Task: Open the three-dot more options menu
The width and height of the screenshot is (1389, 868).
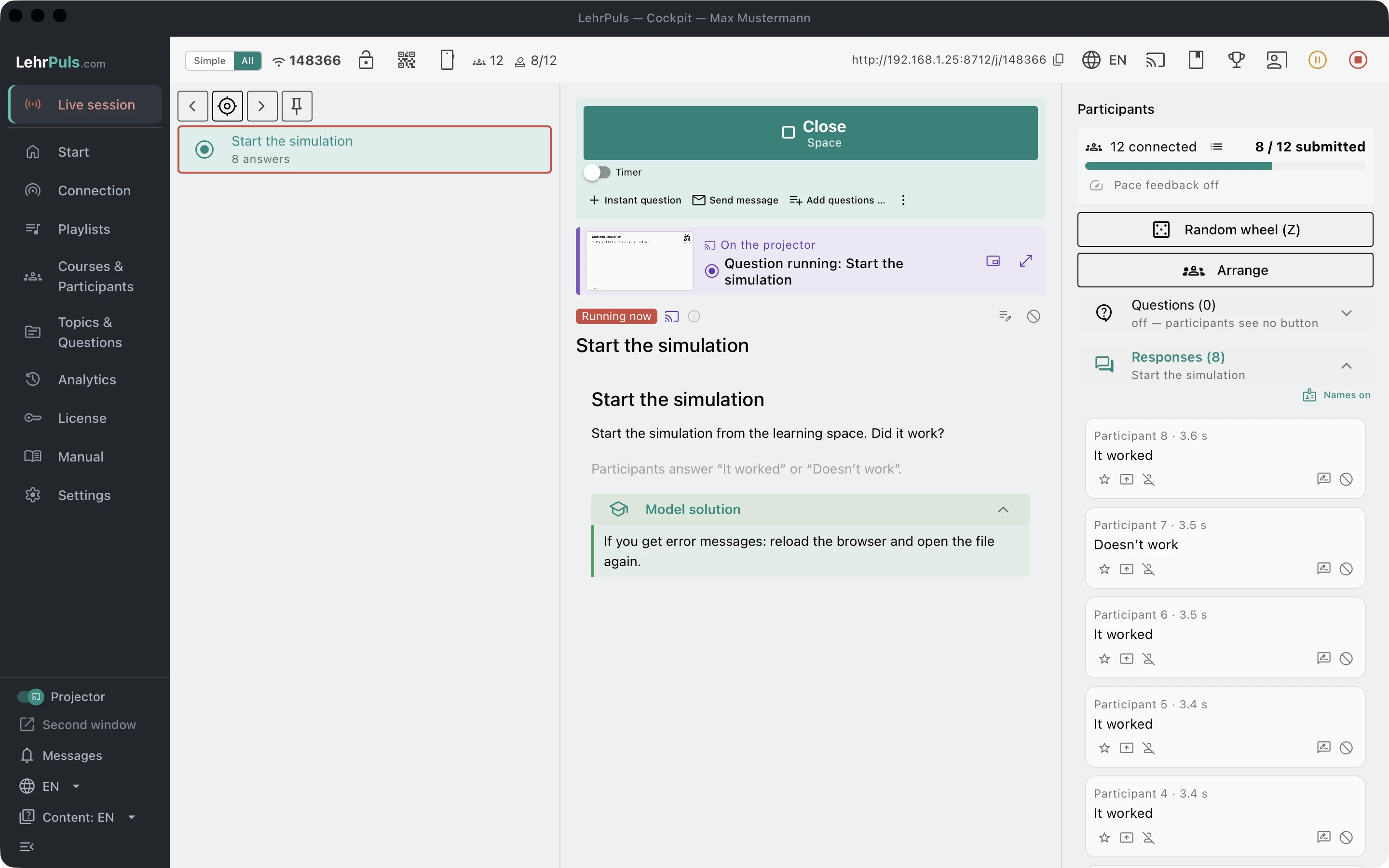Action: 903,200
